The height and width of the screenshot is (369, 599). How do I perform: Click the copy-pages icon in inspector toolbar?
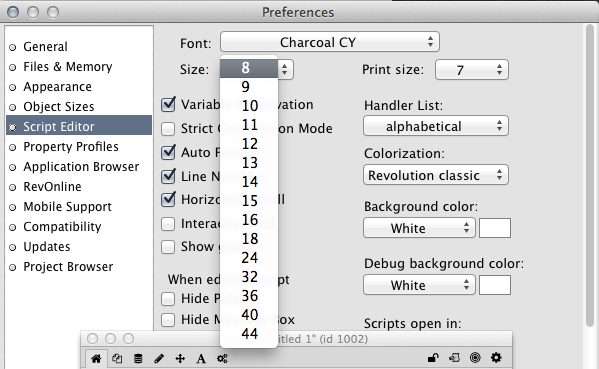pyautogui.click(x=117, y=358)
